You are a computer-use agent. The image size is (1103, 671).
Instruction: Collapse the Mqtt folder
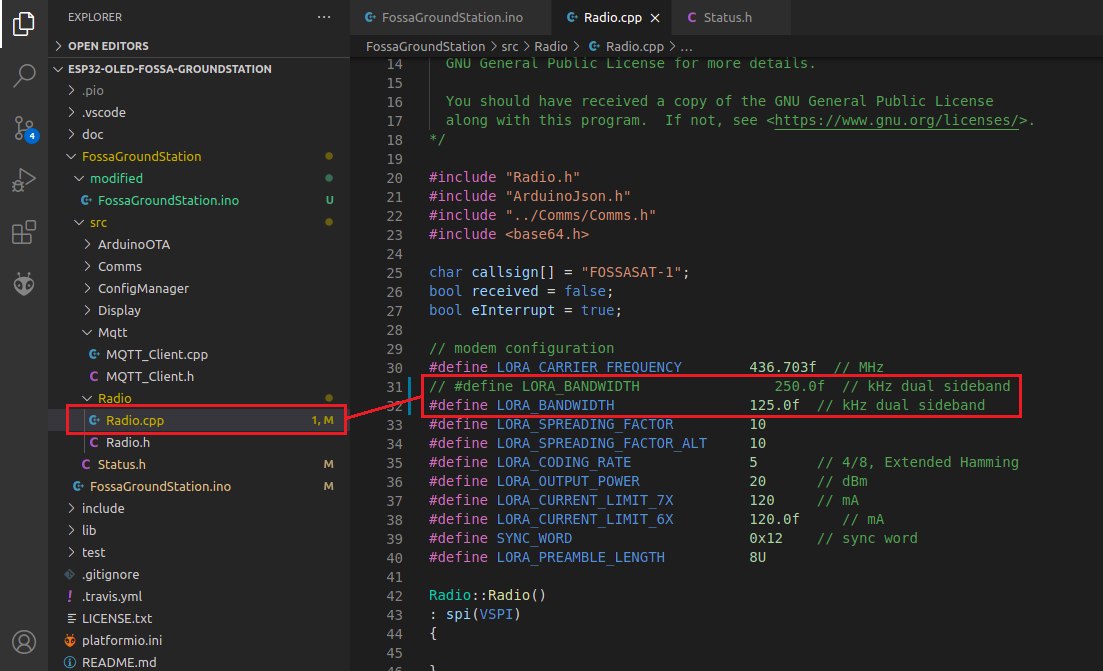pos(112,332)
